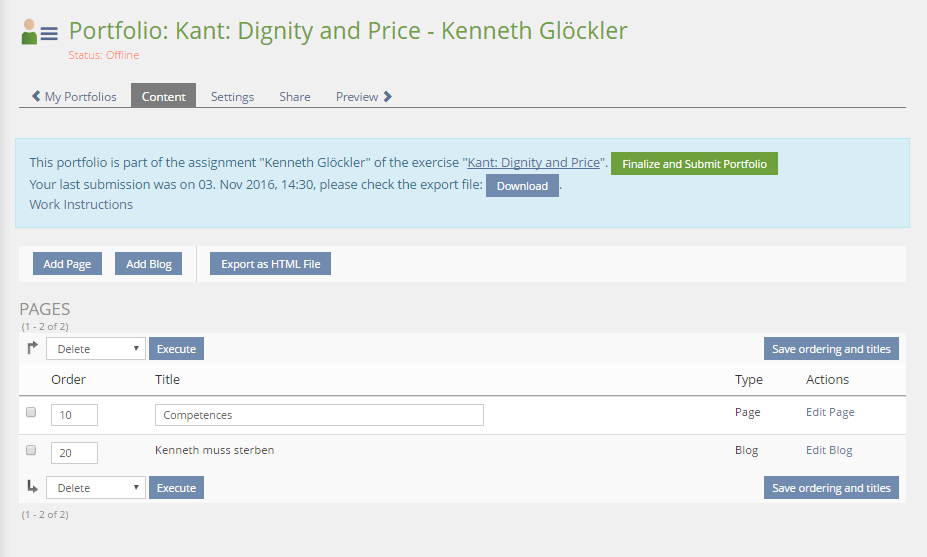Open the top Delete action dropdown
Viewport: 927px width, 557px height.
(x=96, y=349)
